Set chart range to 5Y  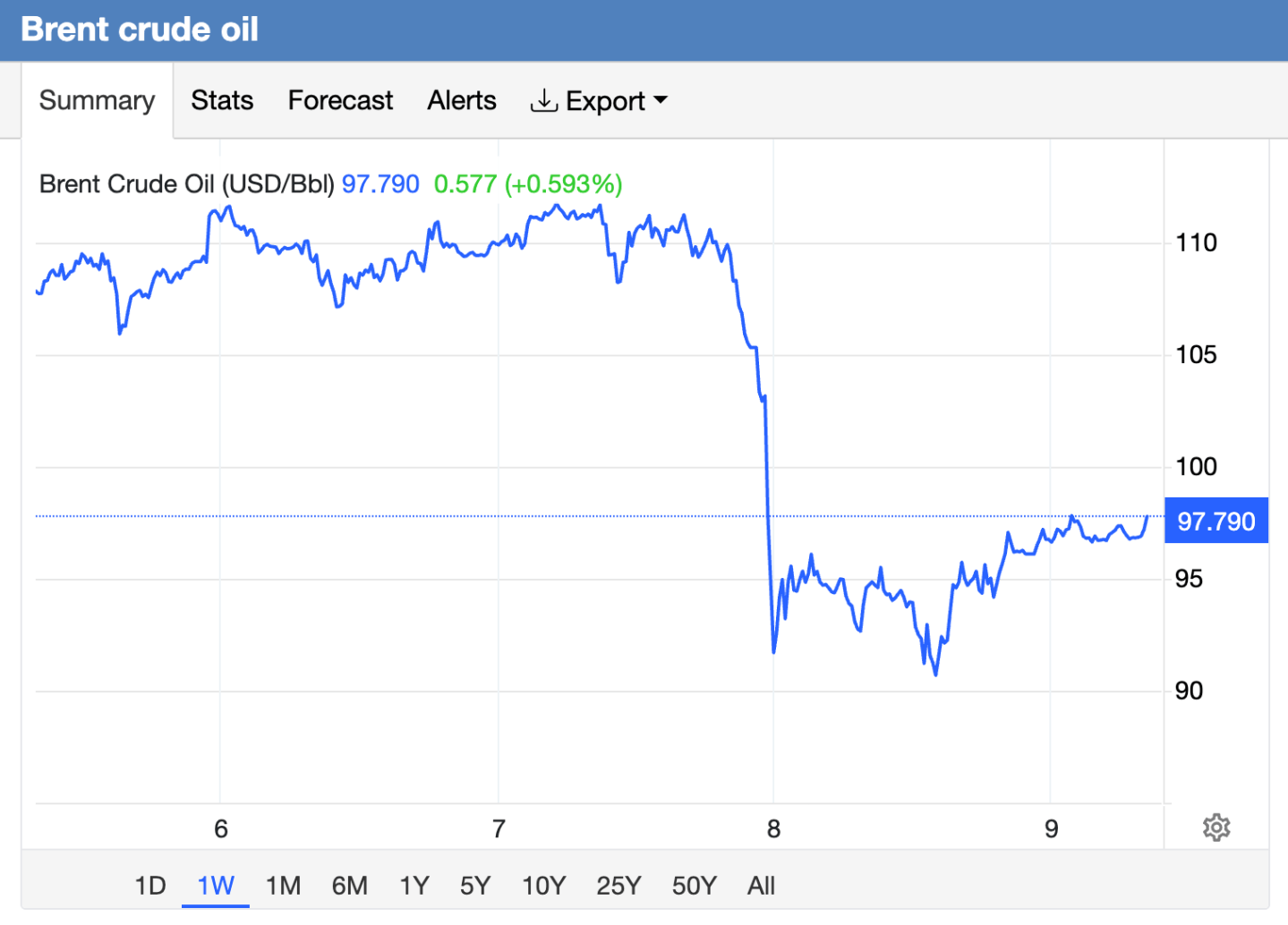475,886
